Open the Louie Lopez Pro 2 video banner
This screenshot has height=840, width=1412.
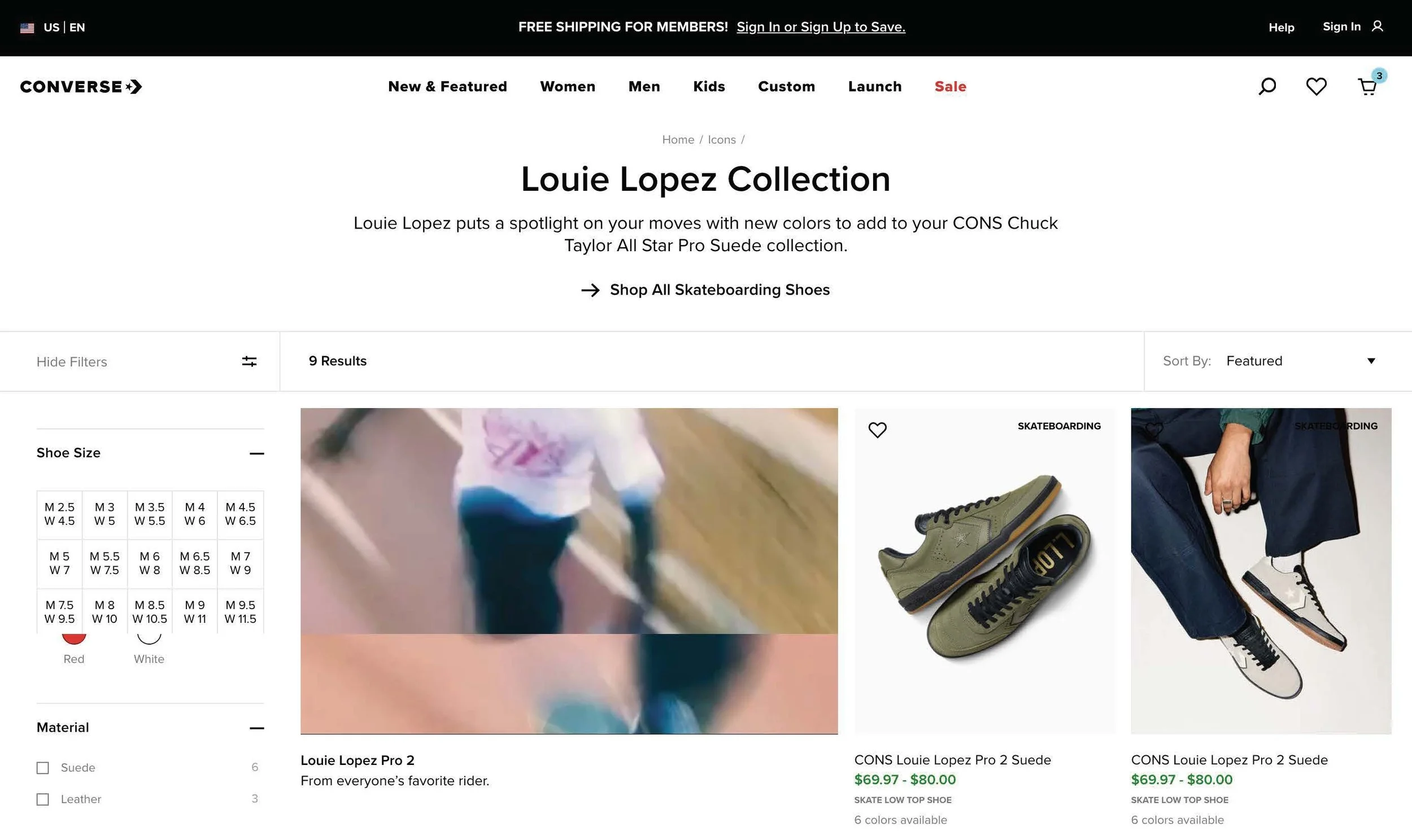pyautogui.click(x=569, y=571)
